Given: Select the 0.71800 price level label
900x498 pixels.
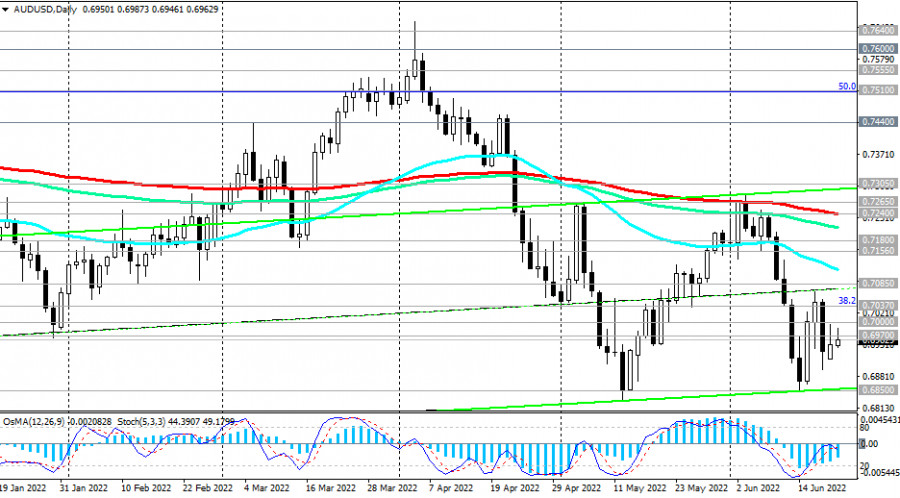Looking at the screenshot, I should [x=878, y=240].
